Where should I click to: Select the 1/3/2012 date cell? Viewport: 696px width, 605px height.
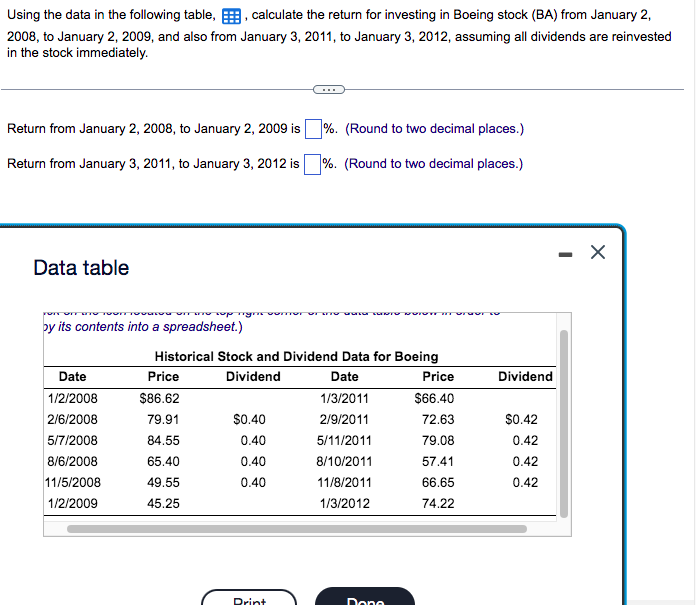tap(344, 503)
